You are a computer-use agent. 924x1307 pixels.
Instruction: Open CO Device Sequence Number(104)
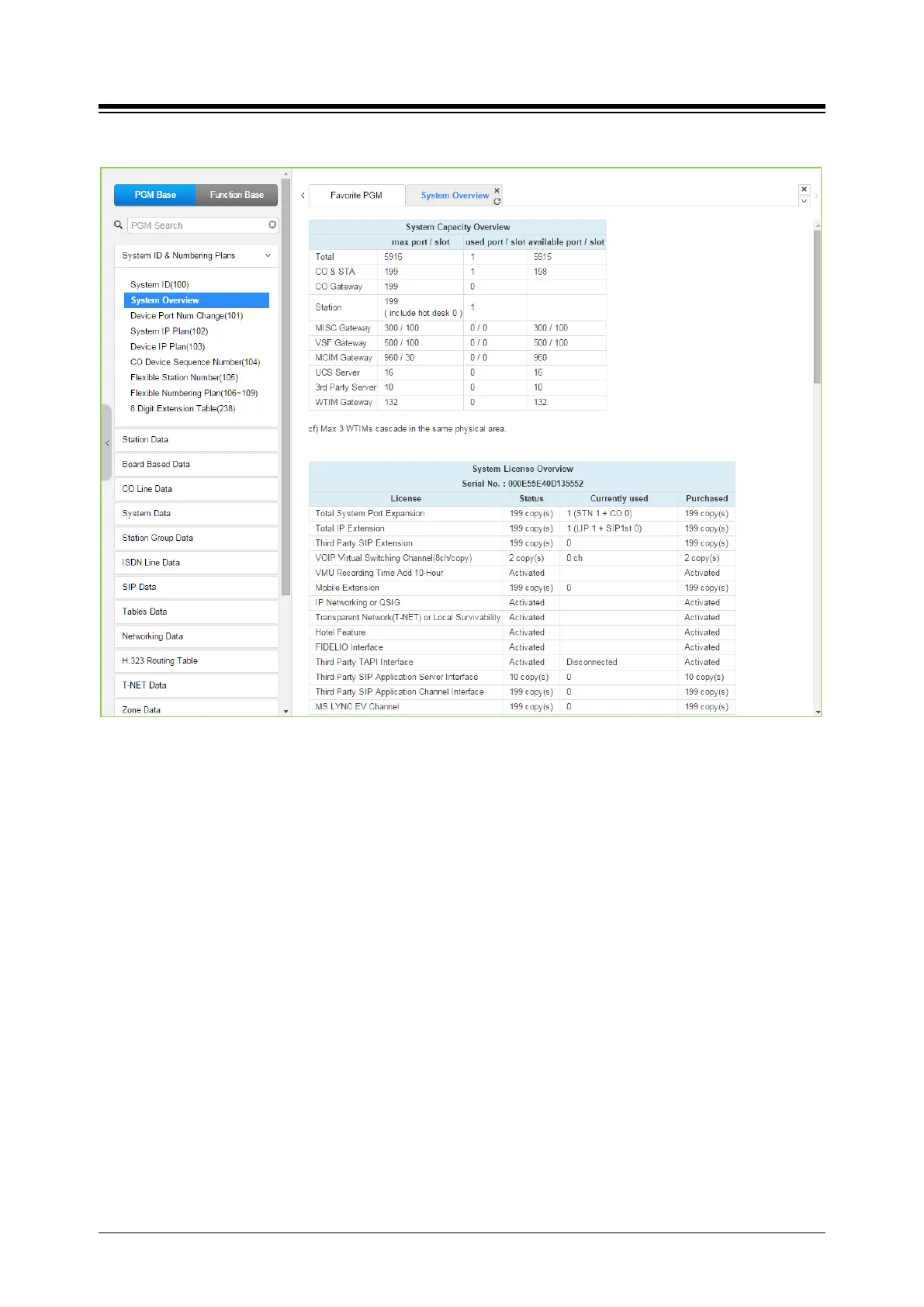(x=196, y=362)
